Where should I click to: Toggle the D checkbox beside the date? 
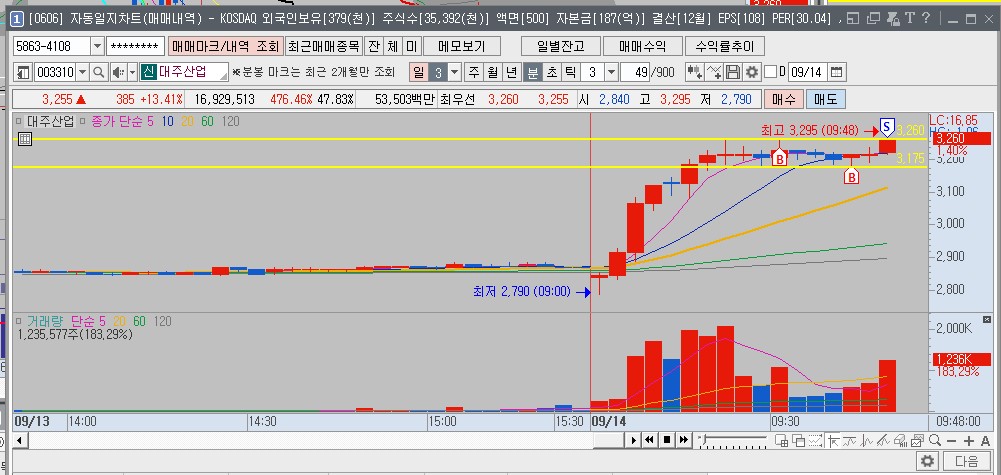[771, 72]
